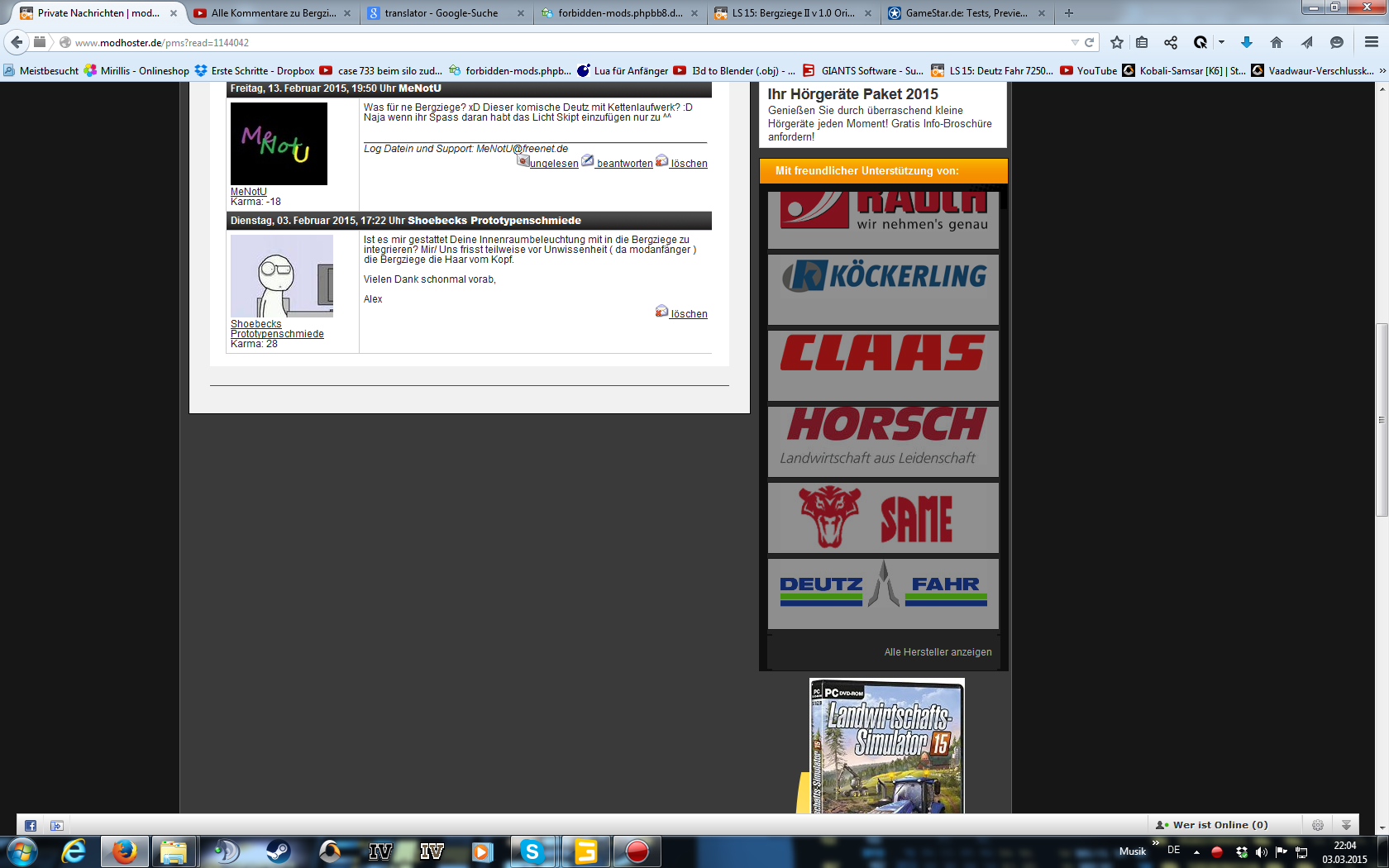Image resolution: width=1389 pixels, height=868 pixels.
Task: Go to the browser home page icon
Action: pos(1277,42)
